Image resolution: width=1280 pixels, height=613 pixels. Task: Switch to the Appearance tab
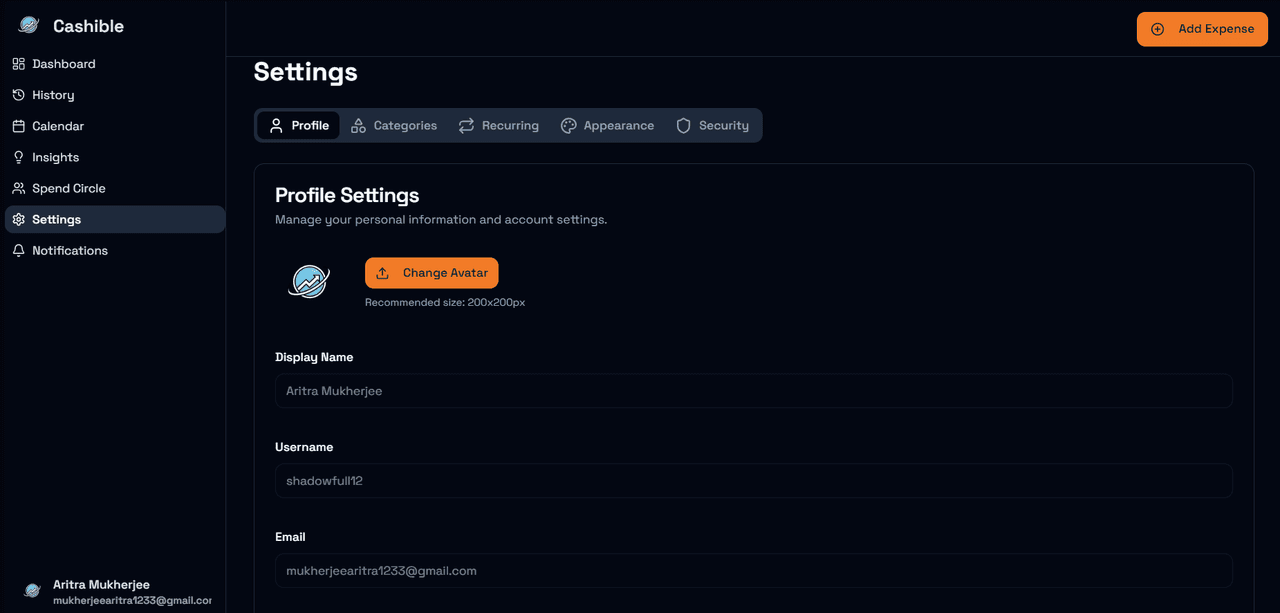pos(607,125)
